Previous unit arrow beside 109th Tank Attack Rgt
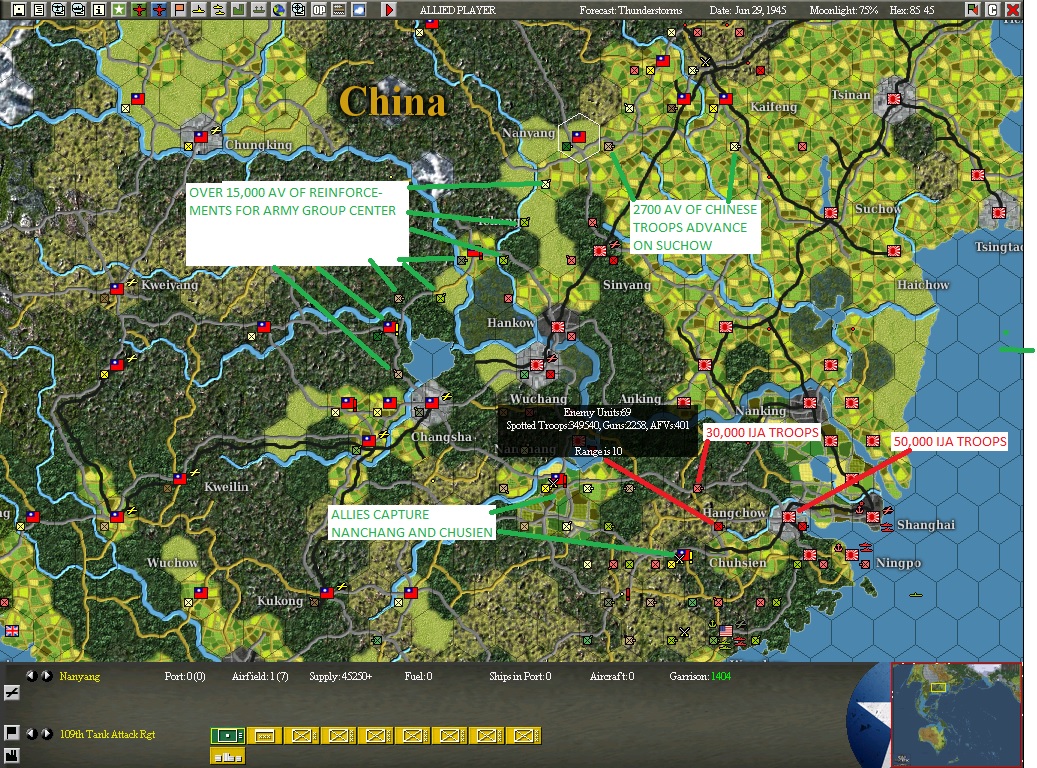 pyautogui.click(x=31, y=734)
